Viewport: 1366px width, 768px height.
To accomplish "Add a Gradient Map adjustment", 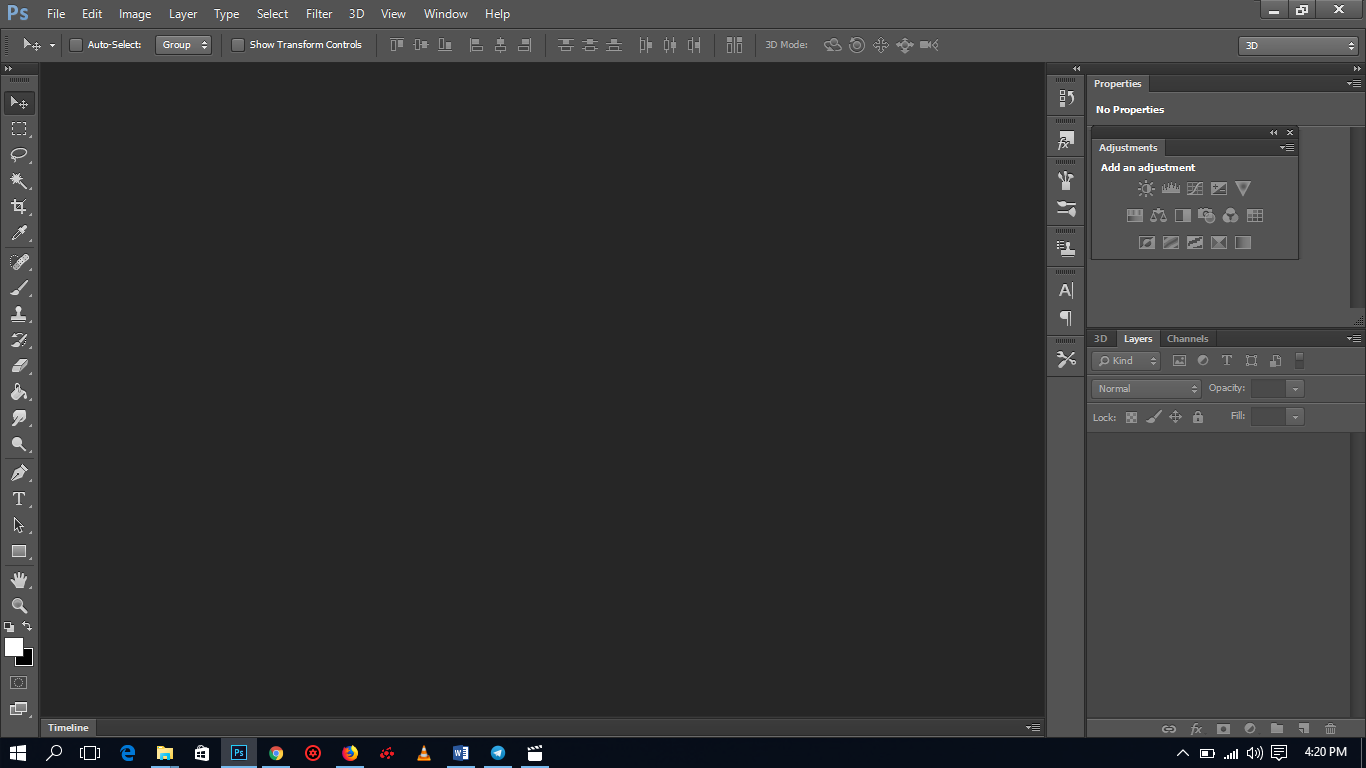I will [1243, 242].
